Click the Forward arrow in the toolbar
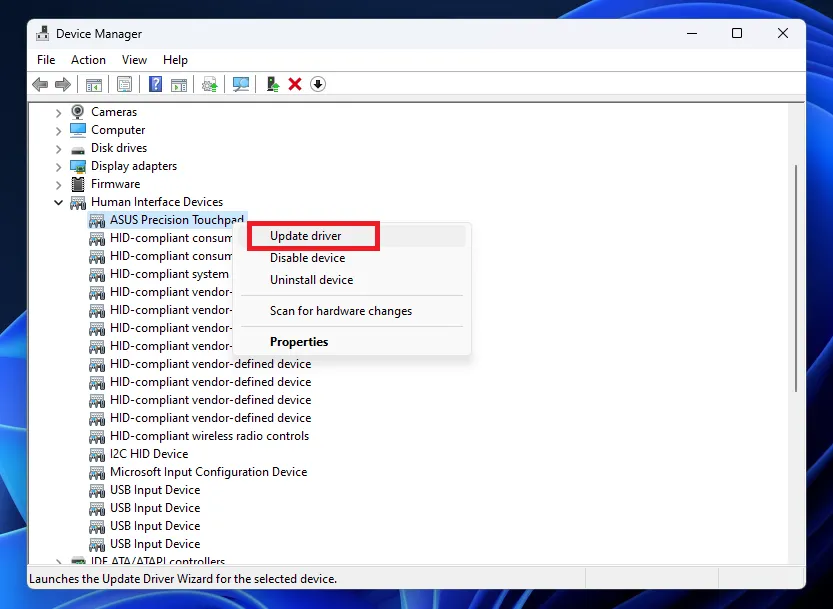The height and width of the screenshot is (609, 833). [63, 84]
